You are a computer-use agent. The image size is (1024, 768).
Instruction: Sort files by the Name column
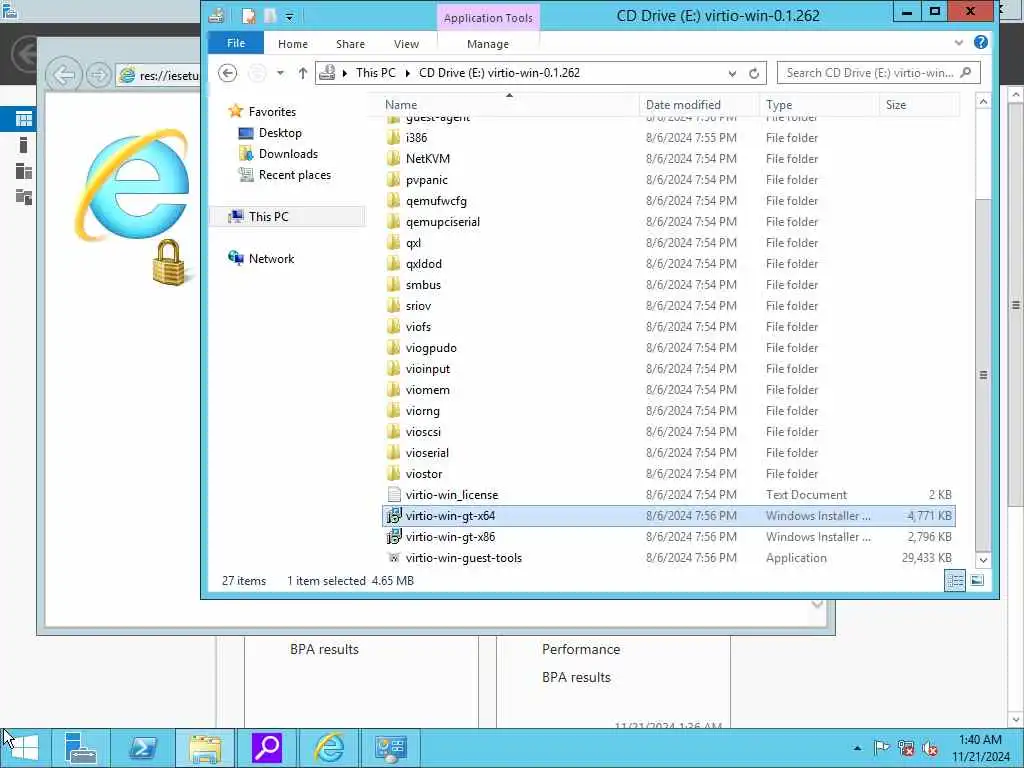point(509,104)
